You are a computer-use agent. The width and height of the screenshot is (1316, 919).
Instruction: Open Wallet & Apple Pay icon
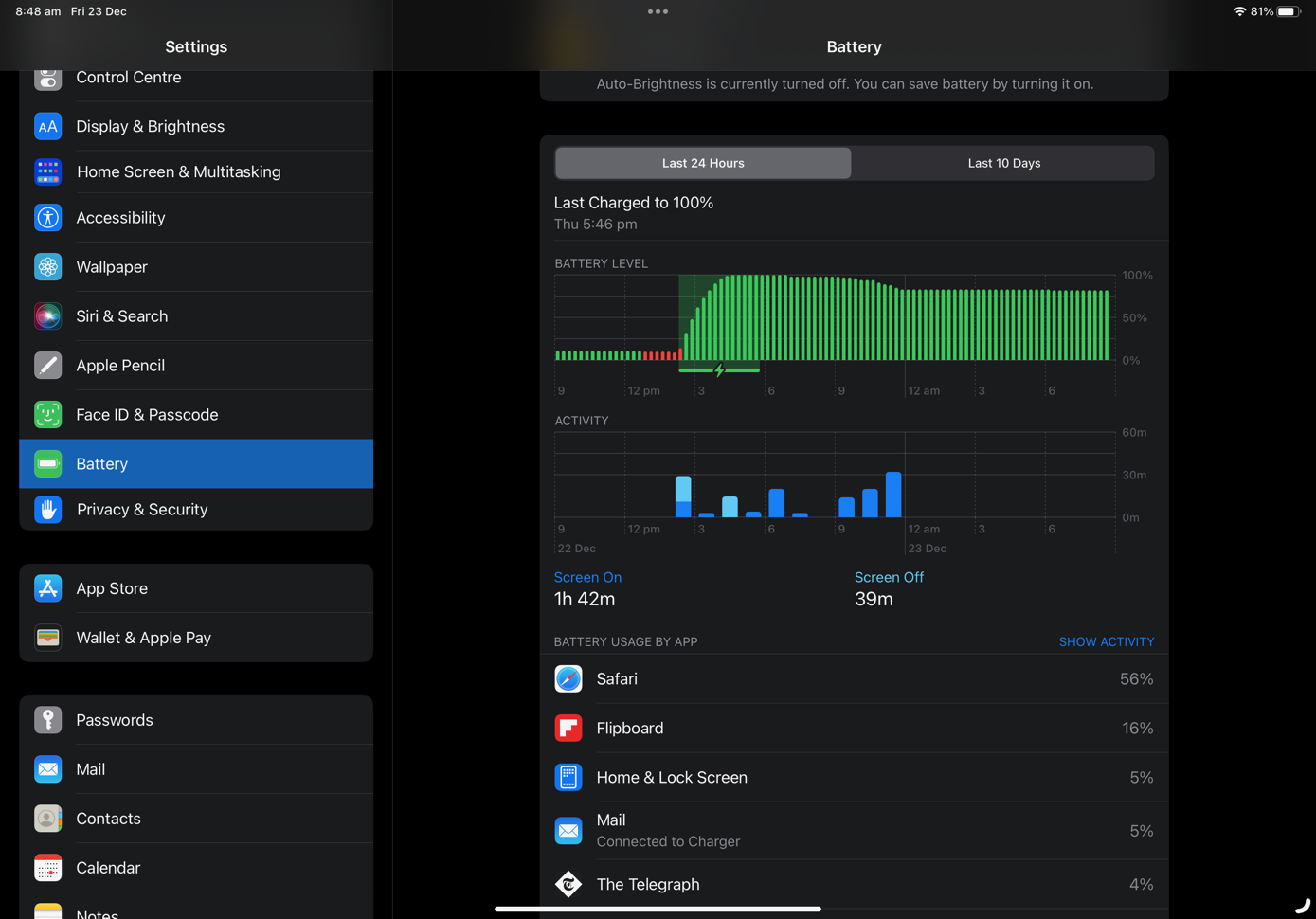(x=48, y=638)
